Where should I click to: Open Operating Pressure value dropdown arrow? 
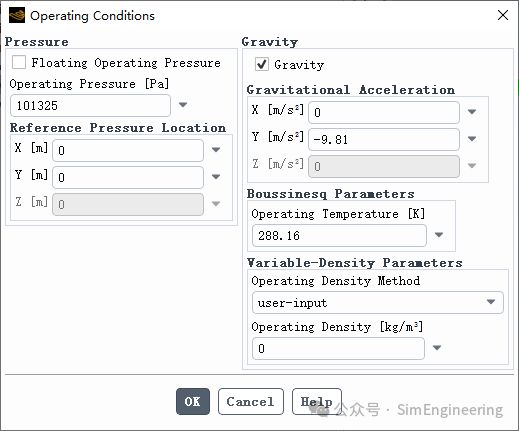point(183,105)
